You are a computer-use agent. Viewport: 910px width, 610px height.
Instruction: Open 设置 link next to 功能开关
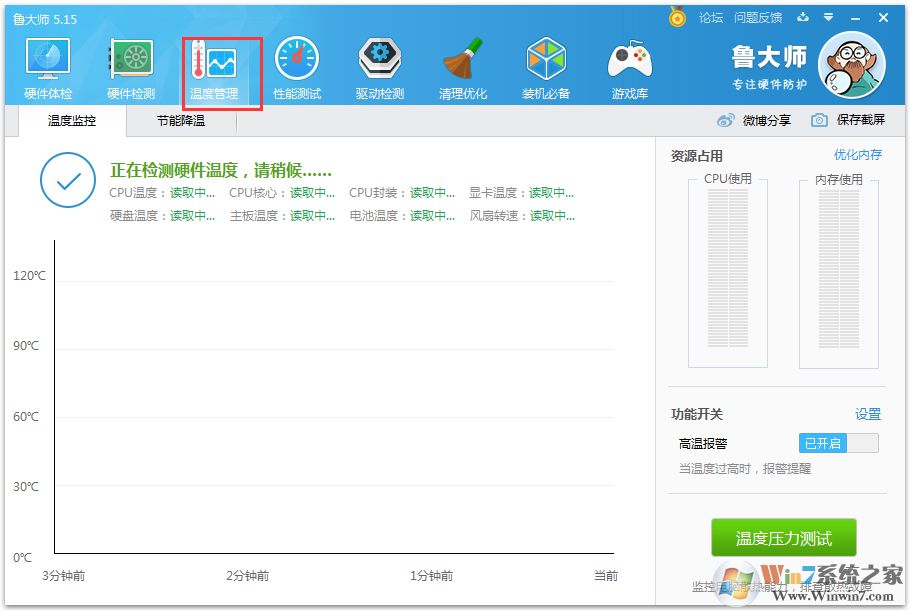point(868,414)
